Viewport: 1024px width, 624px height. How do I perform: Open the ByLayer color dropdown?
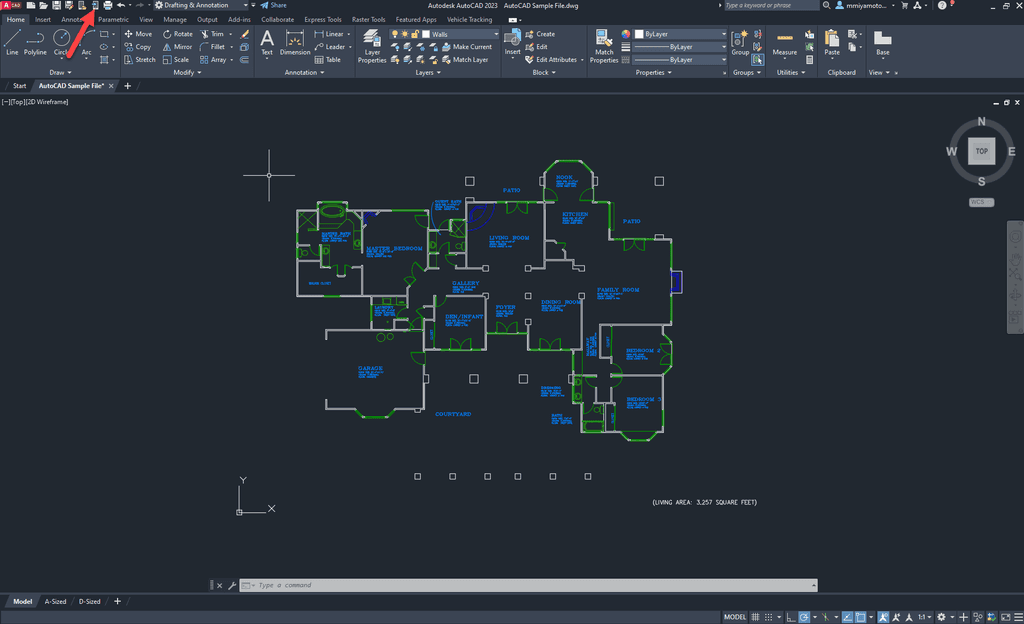(x=722, y=34)
